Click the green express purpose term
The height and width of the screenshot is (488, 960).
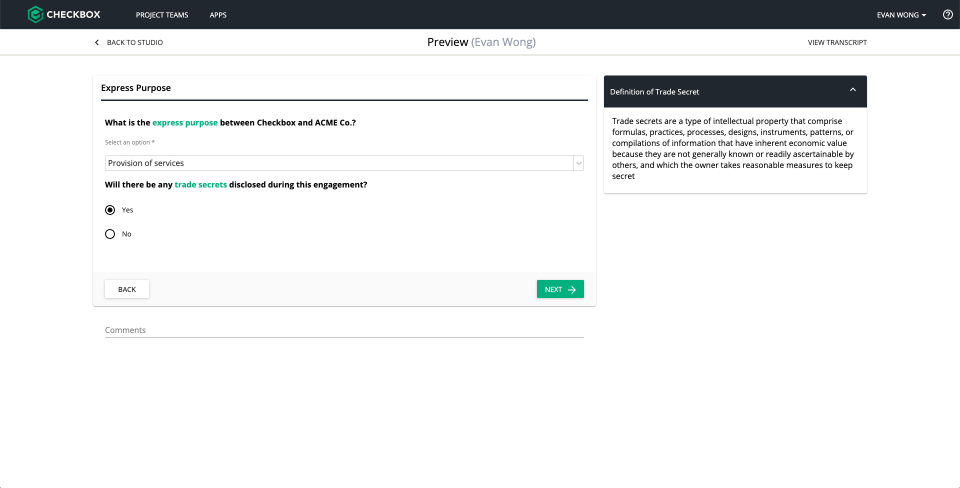click(x=185, y=123)
